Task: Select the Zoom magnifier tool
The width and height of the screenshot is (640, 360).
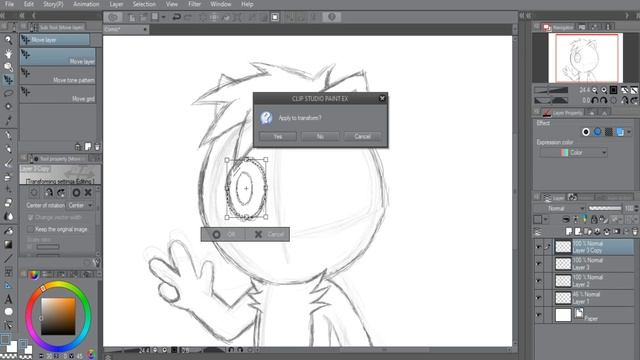Action: point(8,40)
